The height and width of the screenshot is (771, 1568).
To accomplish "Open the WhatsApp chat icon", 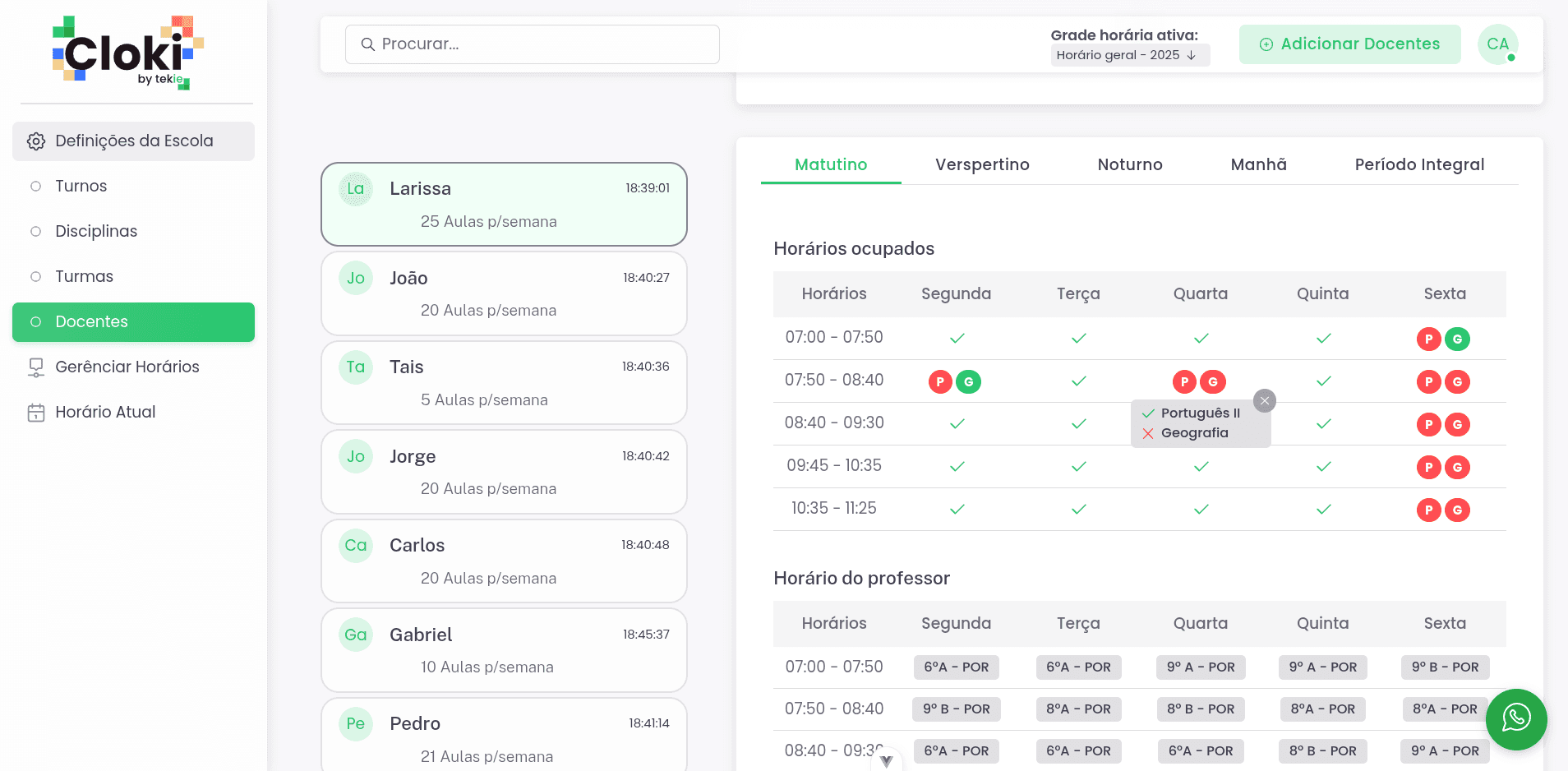I will click(1515, 719).
